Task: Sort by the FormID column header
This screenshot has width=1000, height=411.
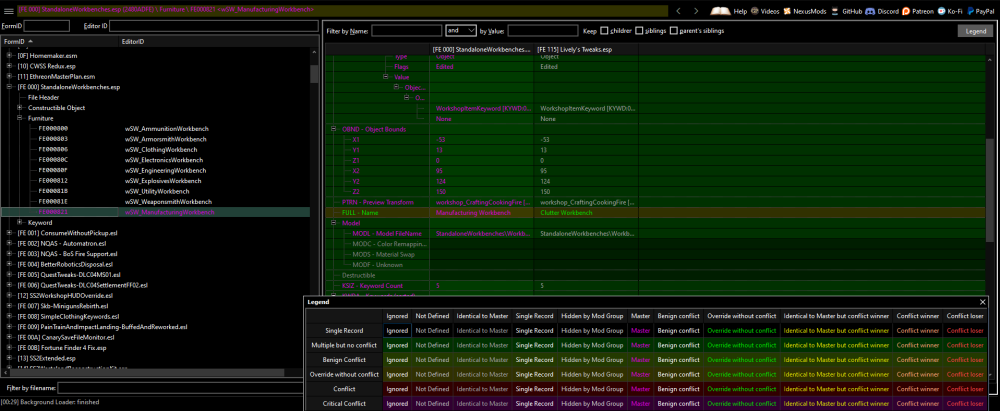Action: [x=61, y=41]
